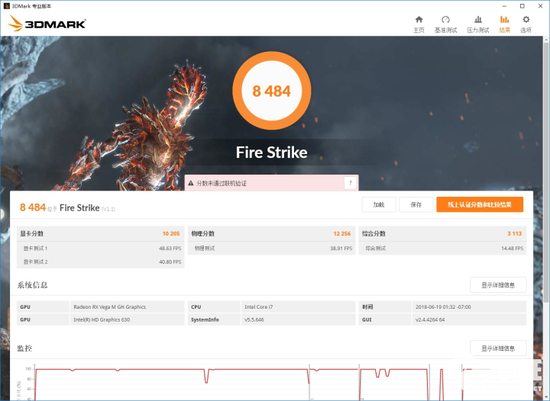Viewport: 550px width, 401px height.
Task: Click the Intel Core i7 CPU value
Action: point(259,307)
